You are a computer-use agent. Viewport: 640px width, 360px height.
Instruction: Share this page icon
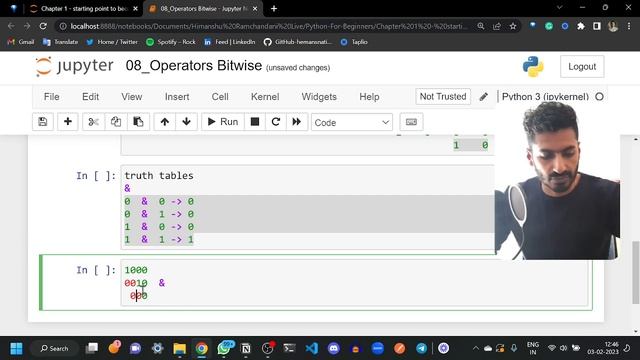[x=497, y=26]
